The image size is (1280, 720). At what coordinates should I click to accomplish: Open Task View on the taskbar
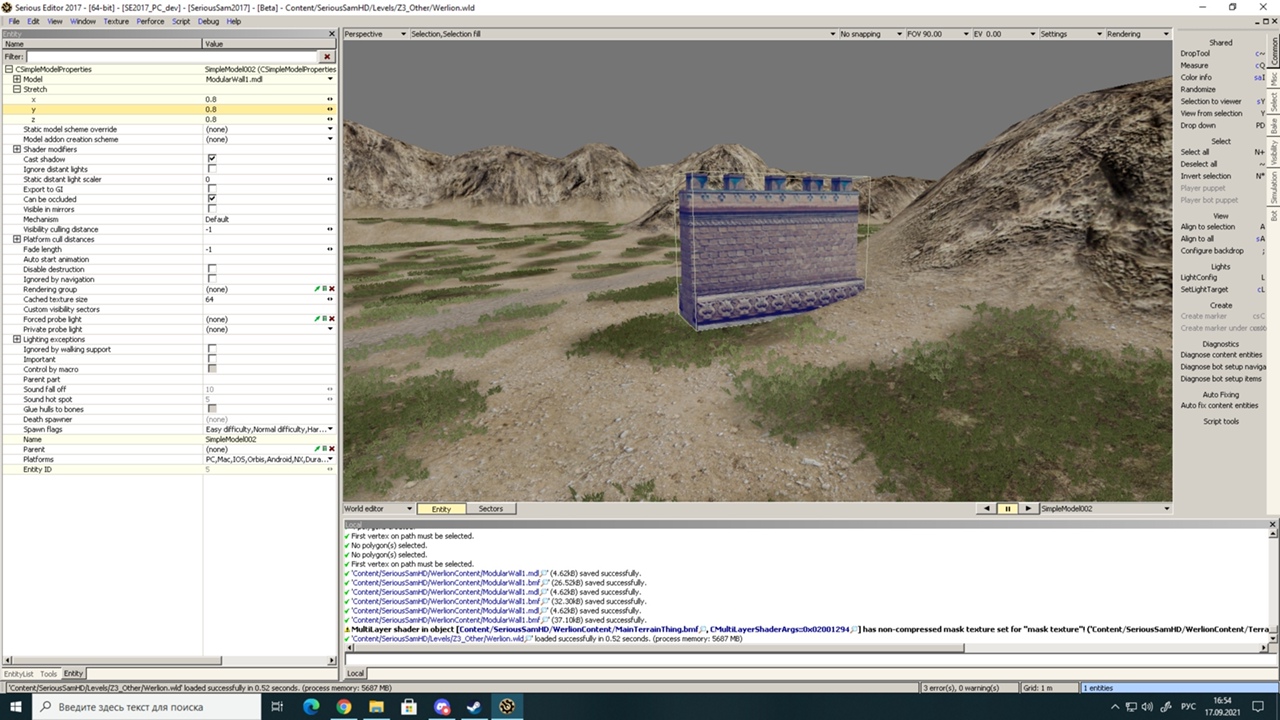(278, 706)
